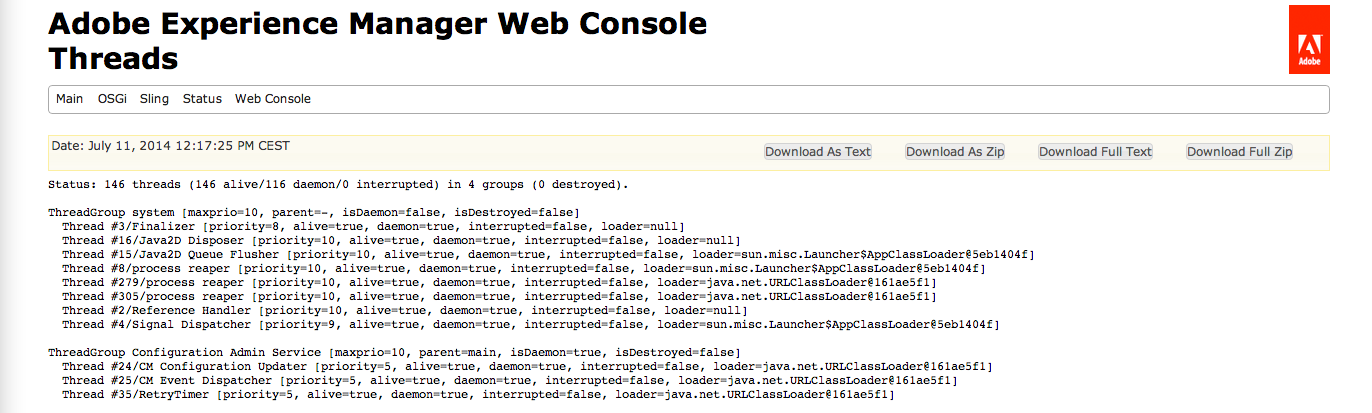The height and width of the screenshot is (413, 1372).
Task: Select the Java2D Queue Flusher thread line
Action: (548, 254)
